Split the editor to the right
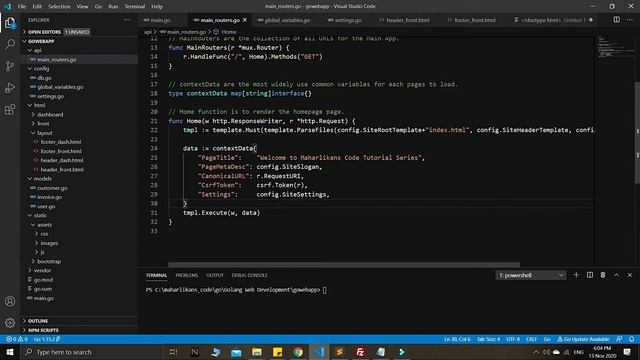This screenshot has width=640, height=360. (x=616, y=20)
